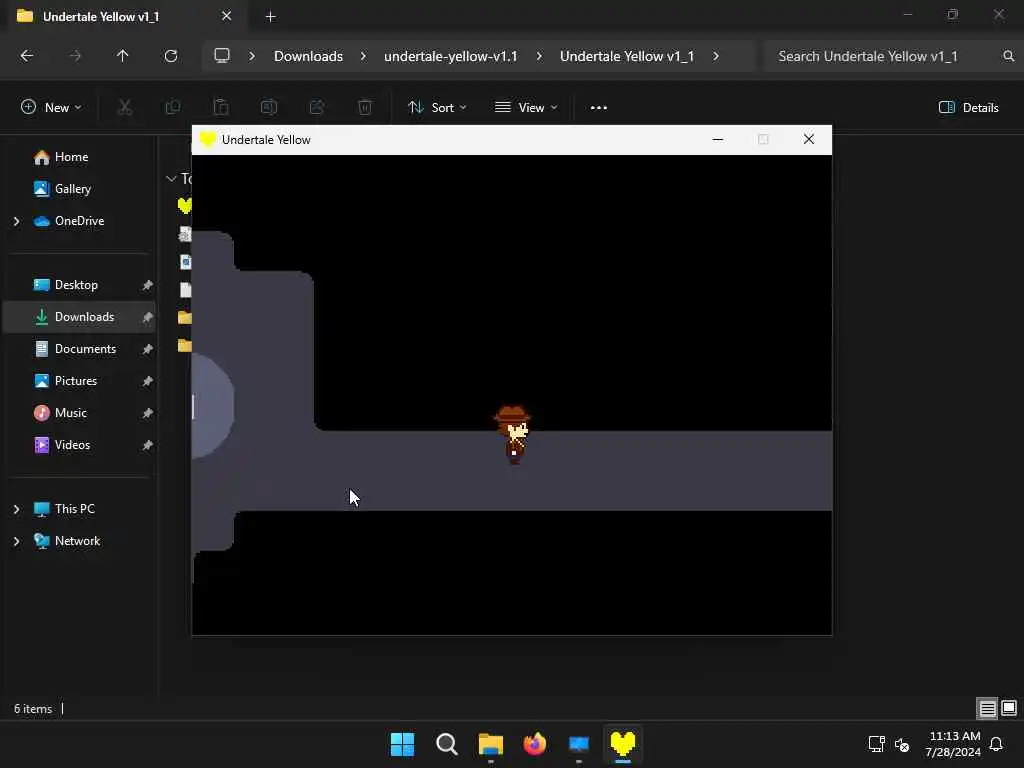
Task: Select This PC in the sidebar
Action: tap(74, 509)
